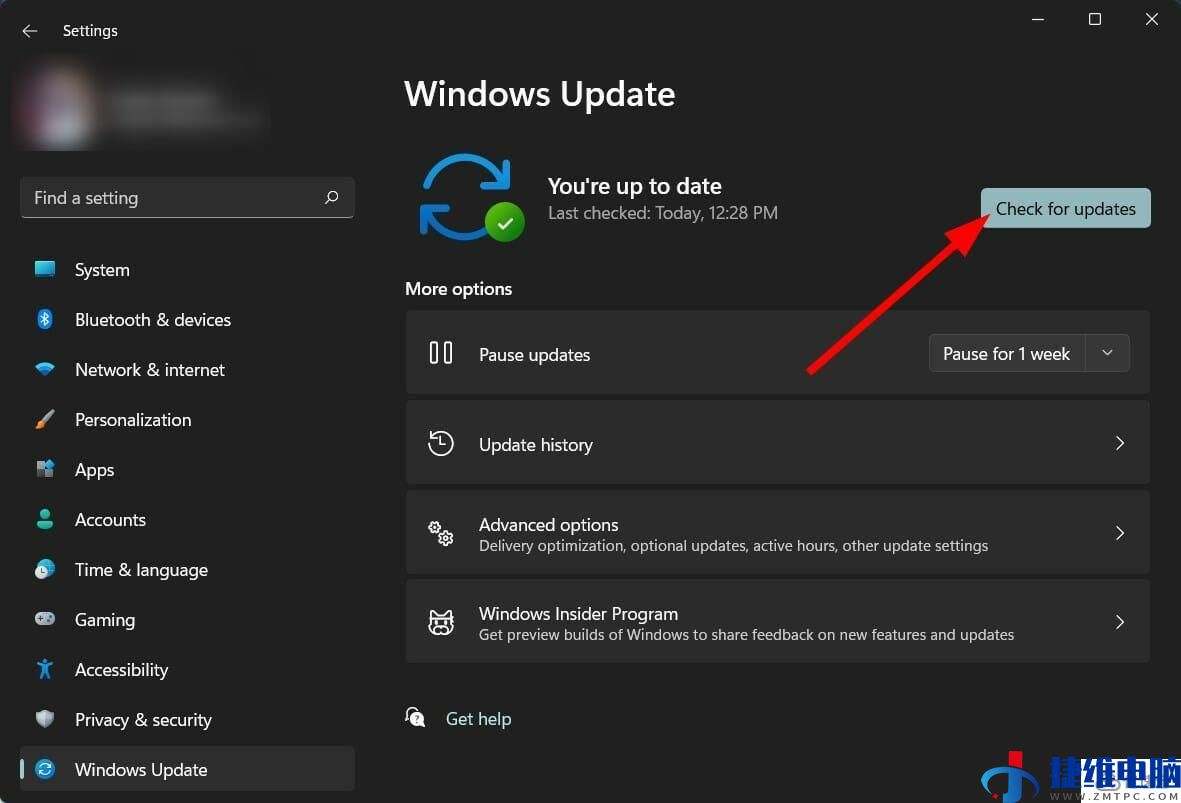Open Bluetooth & devices settings
1181x803 pixels.
point(187,319)
